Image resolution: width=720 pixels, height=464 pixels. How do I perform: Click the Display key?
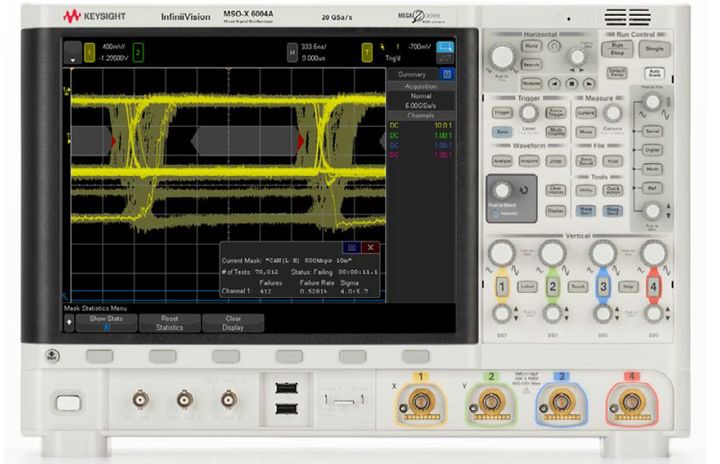click(x=556, y=210)
